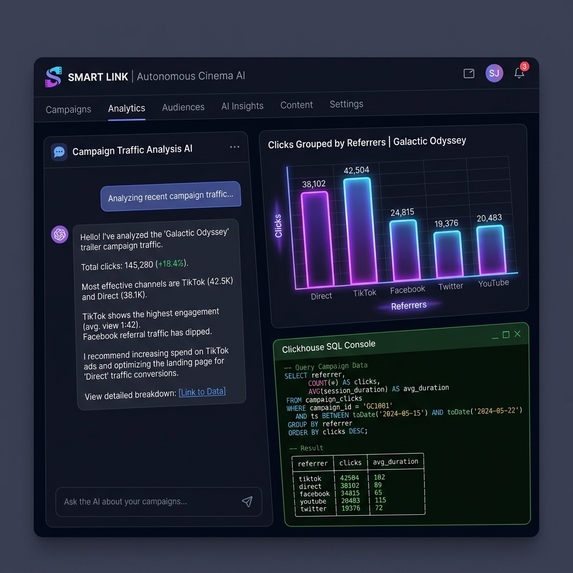Select the YouTube bar in chart
Viewport: 573px width, 573px height.
492,250
